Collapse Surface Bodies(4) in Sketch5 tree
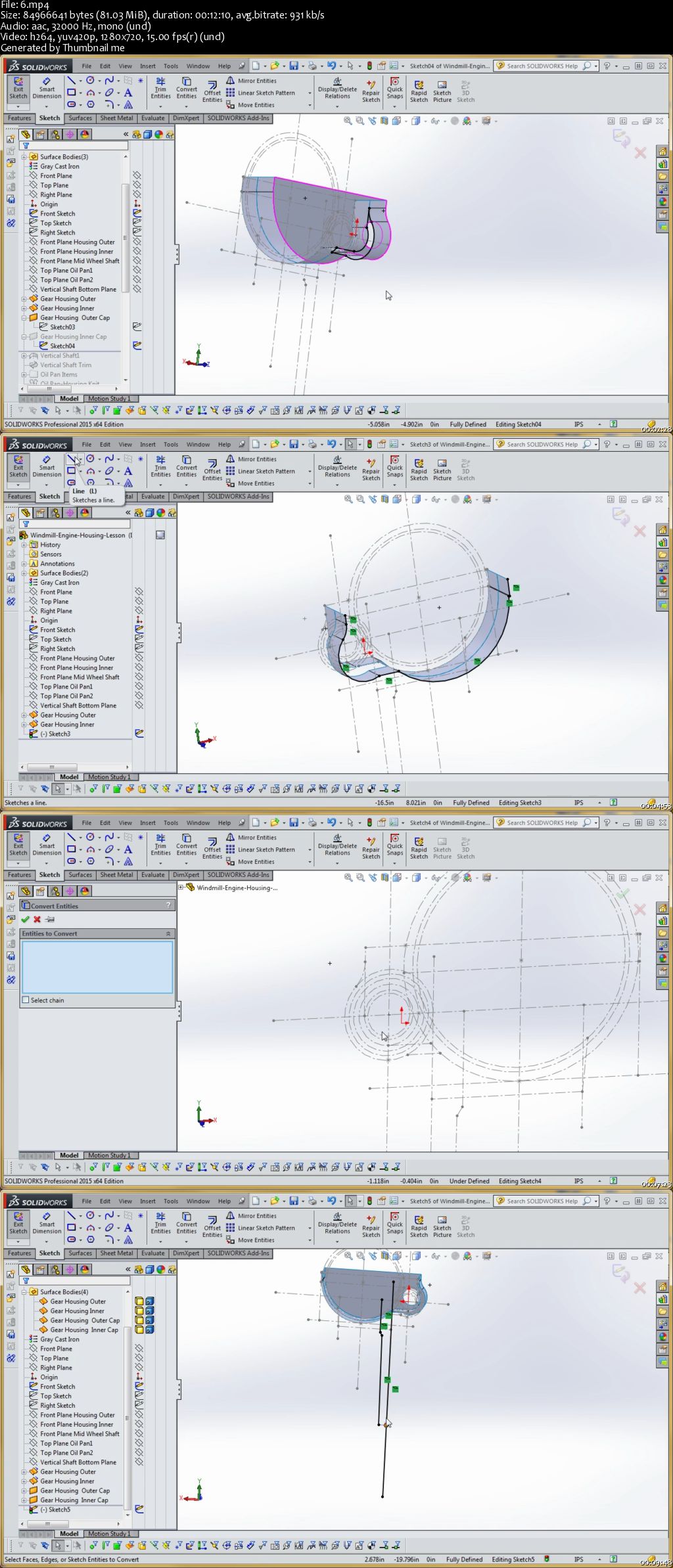This screenshot has height=1568, width=673. pyautogui.click(x=24, y=1292)
